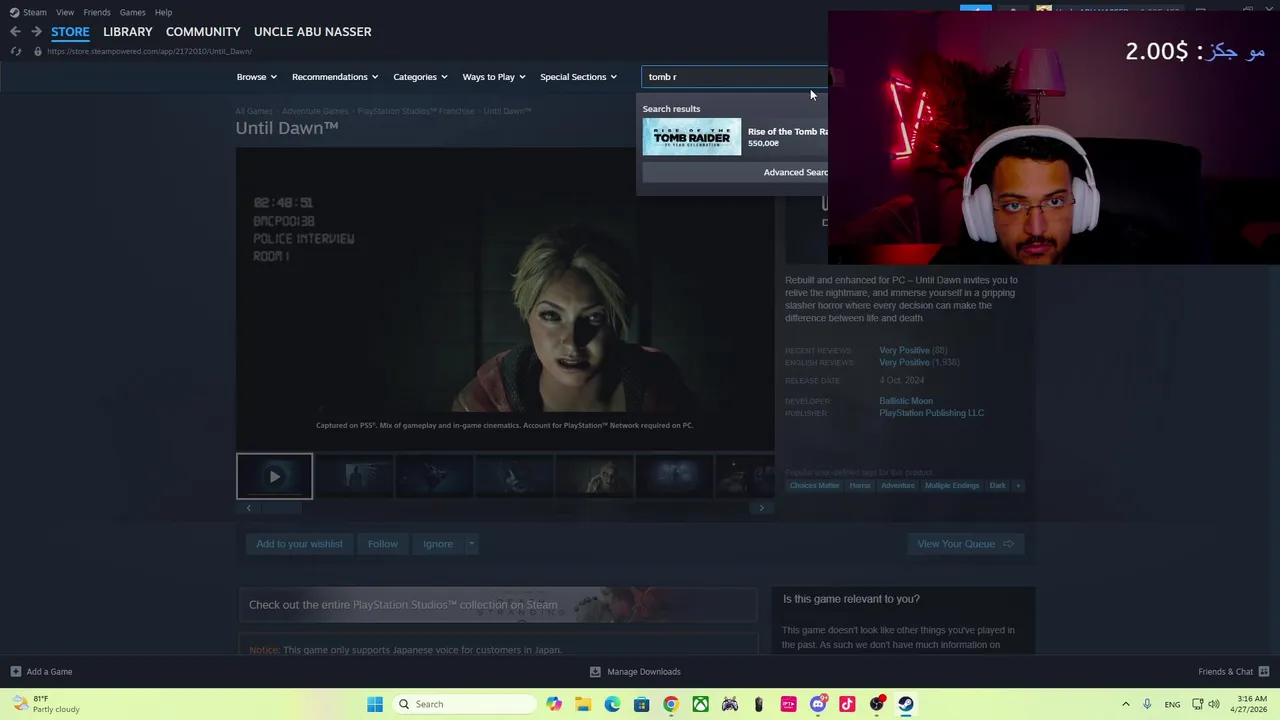This screenshot has height=720, width=1280.
Task: Open File Explorer from the taskbar
Action: point(583,704)
